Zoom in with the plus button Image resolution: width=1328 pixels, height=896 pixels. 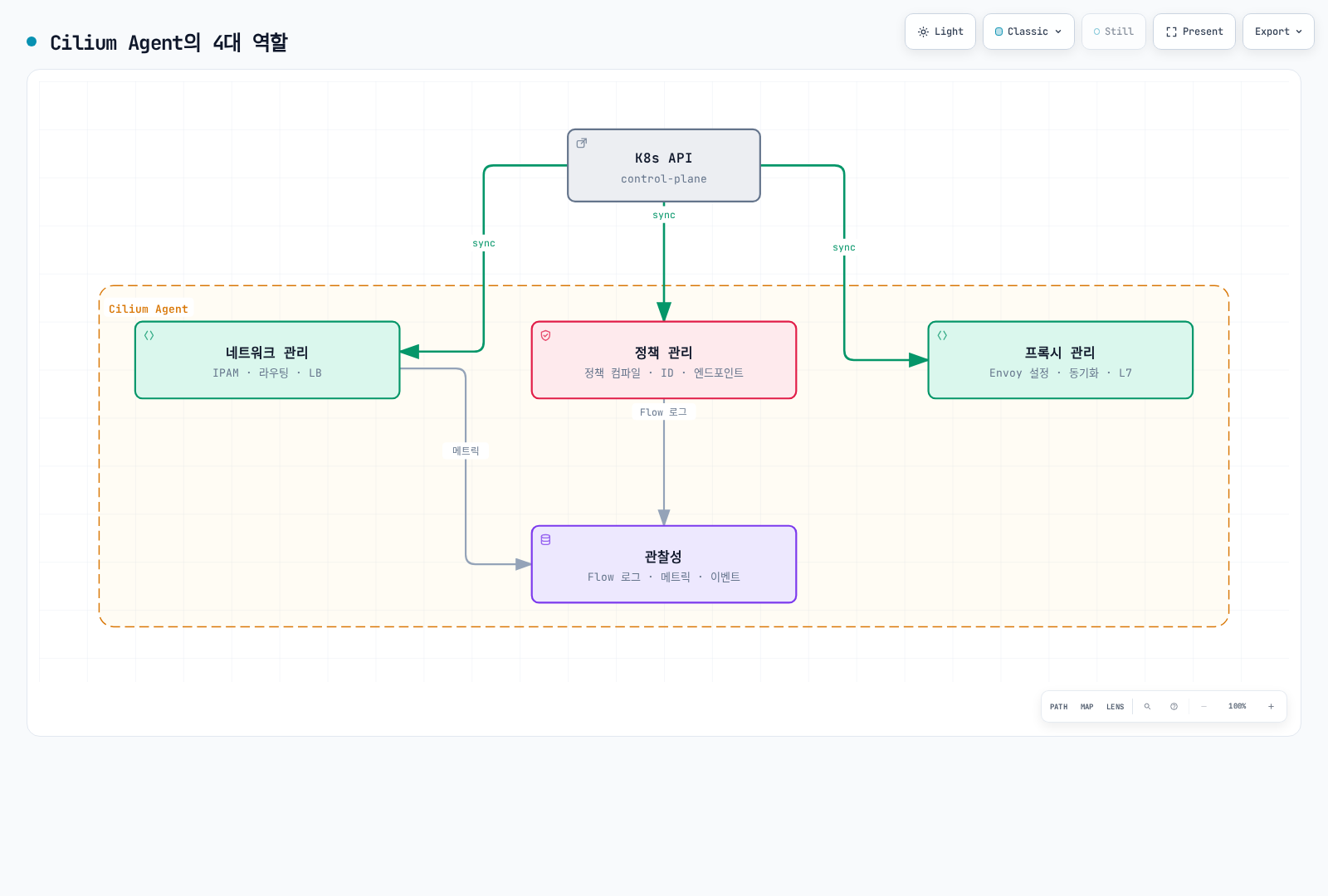tap(1271, 707)
